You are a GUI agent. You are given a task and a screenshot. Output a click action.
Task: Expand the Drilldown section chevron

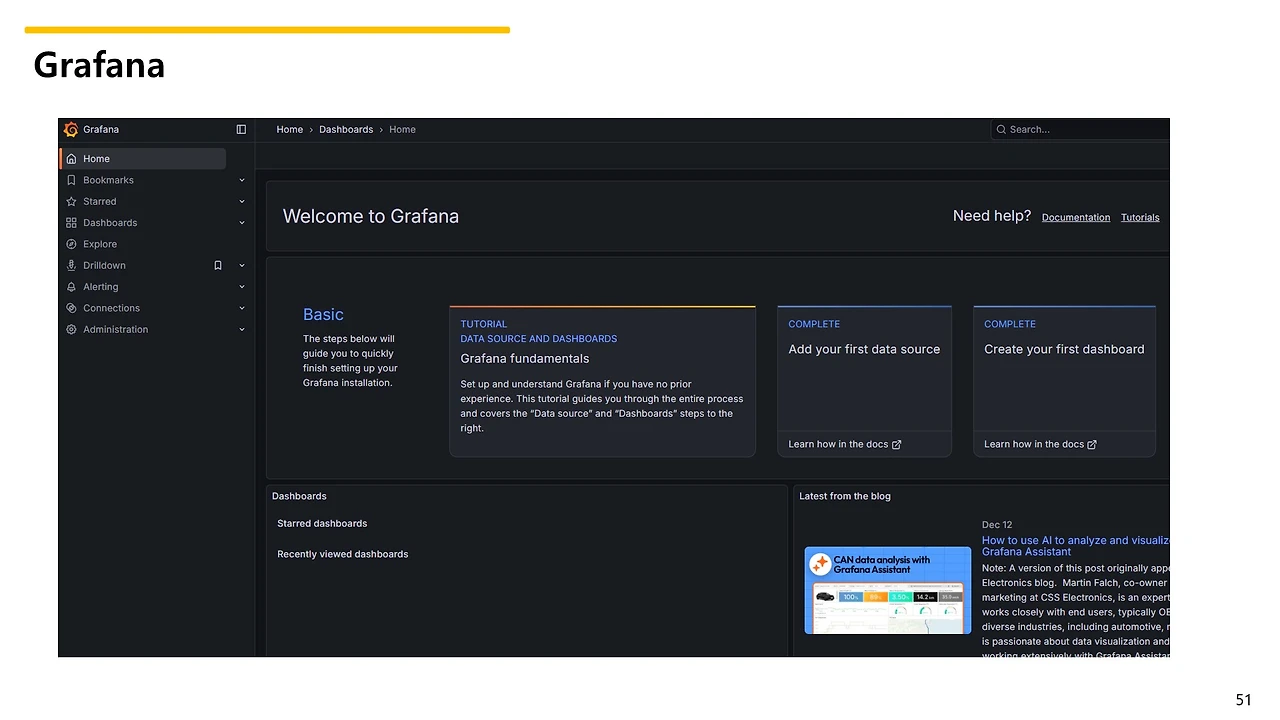[x=242, y=265]
